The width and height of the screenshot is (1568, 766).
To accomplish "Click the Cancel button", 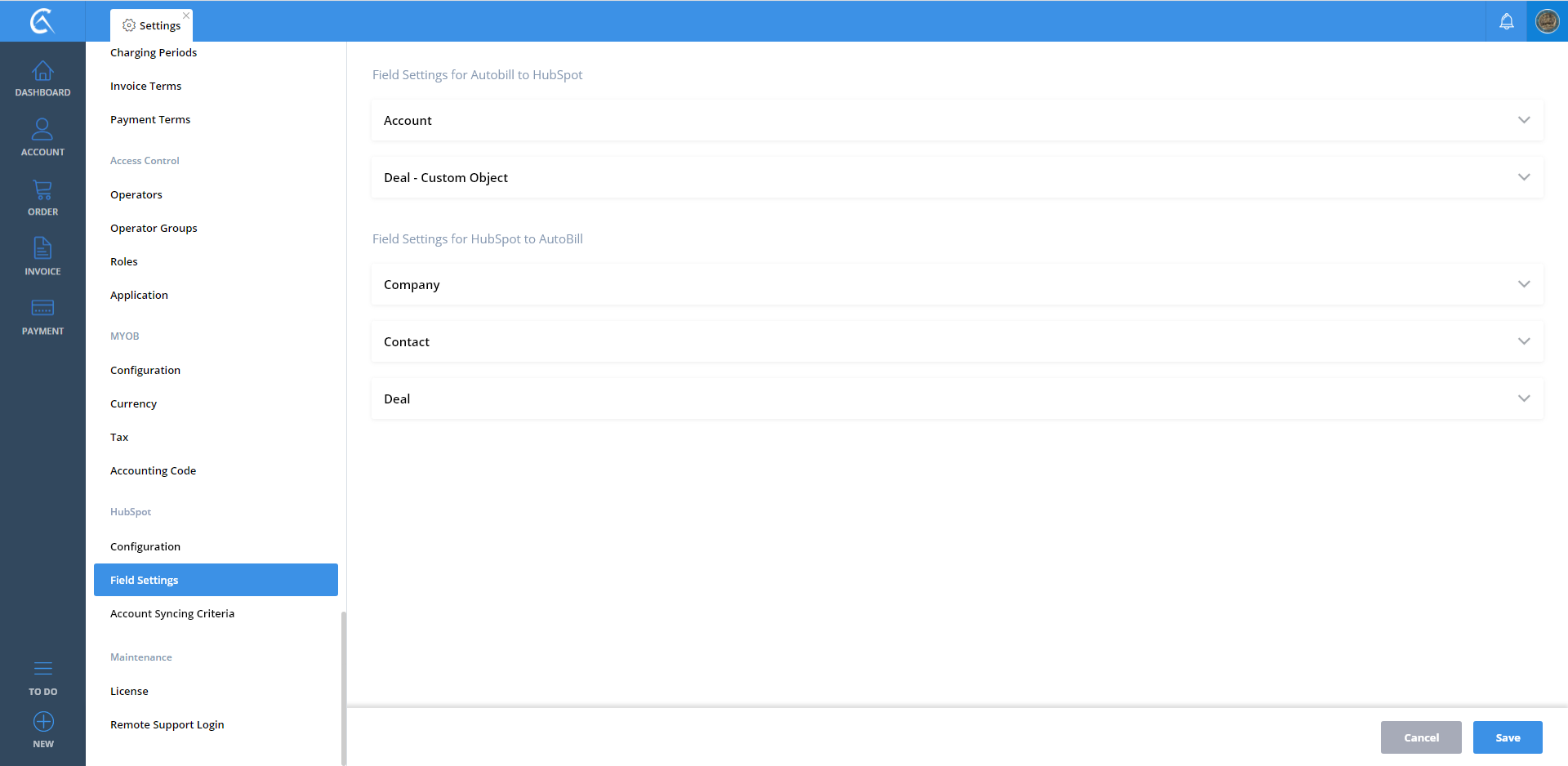I will [1420, 737].
